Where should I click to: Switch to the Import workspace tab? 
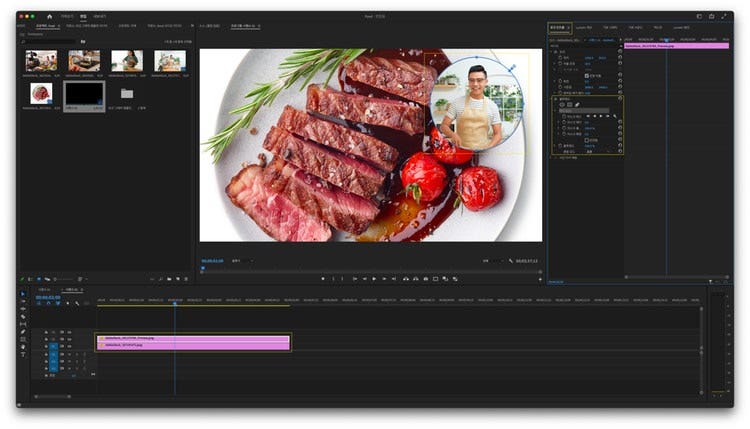[66, 16]
